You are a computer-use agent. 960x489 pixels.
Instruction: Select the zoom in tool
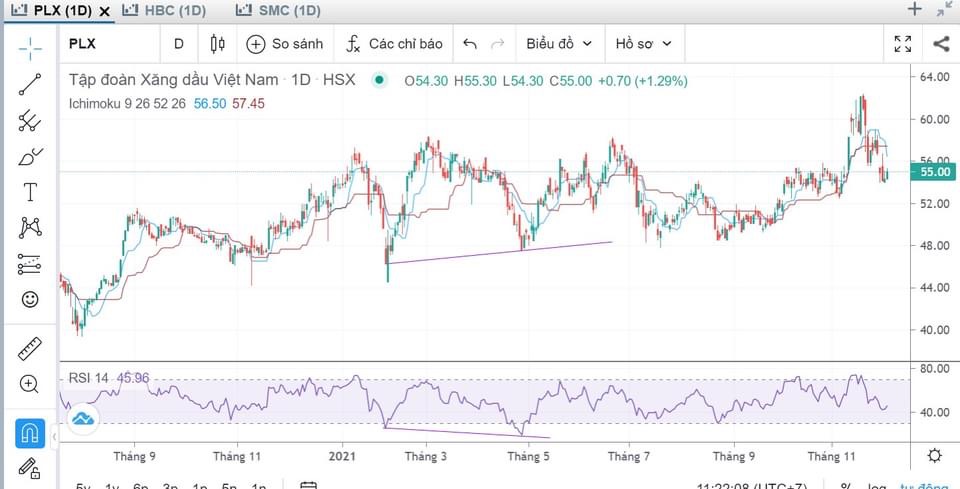[29, 384]
